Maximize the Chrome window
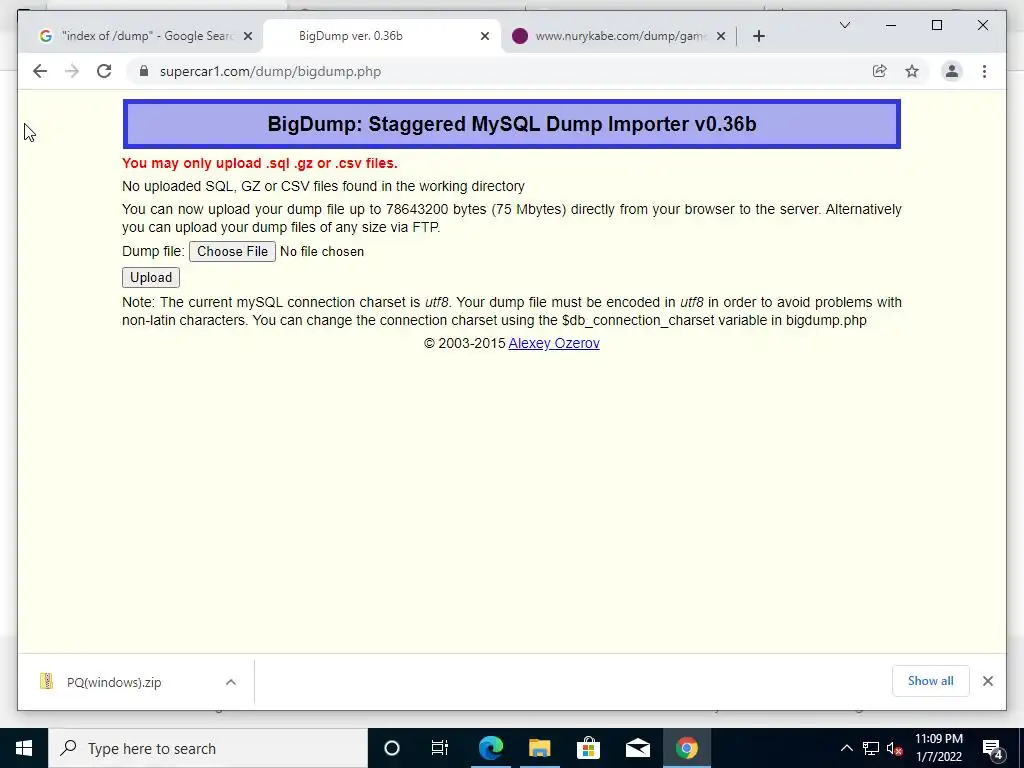This screenshot has width=1024, height=768. (x=936, y=25)
